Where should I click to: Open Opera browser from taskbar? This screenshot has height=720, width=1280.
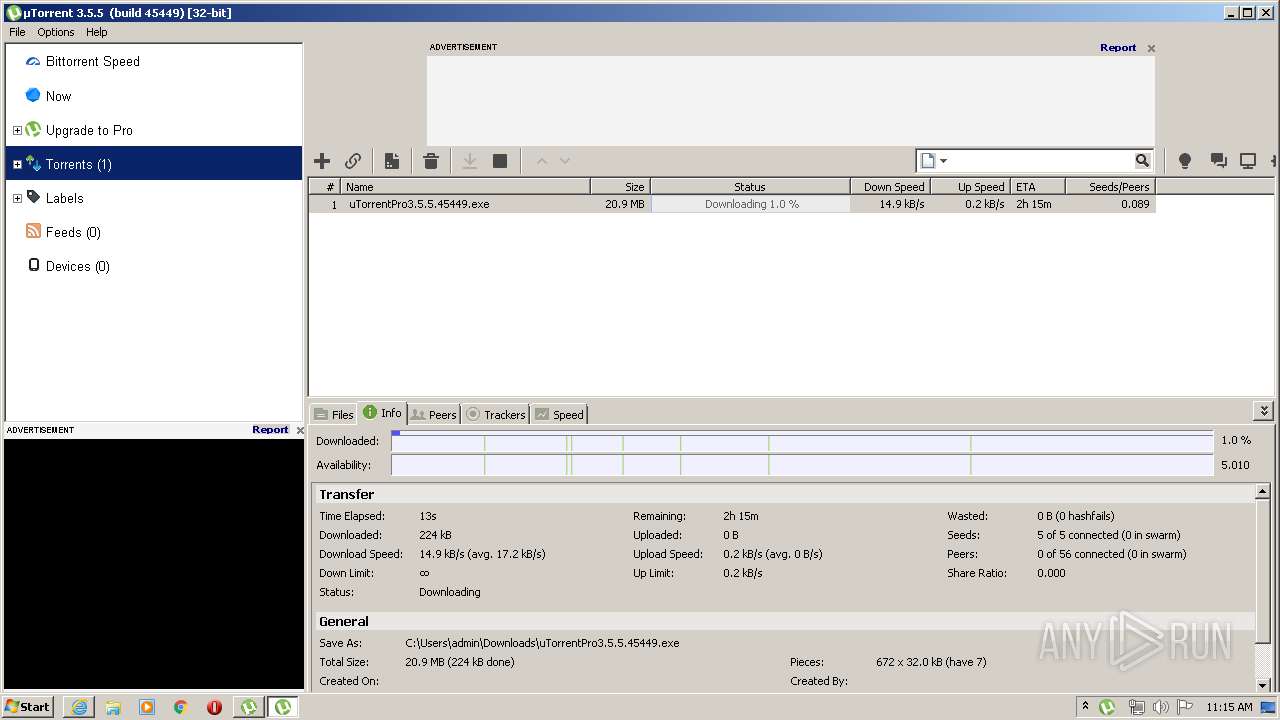pos(214,707)
